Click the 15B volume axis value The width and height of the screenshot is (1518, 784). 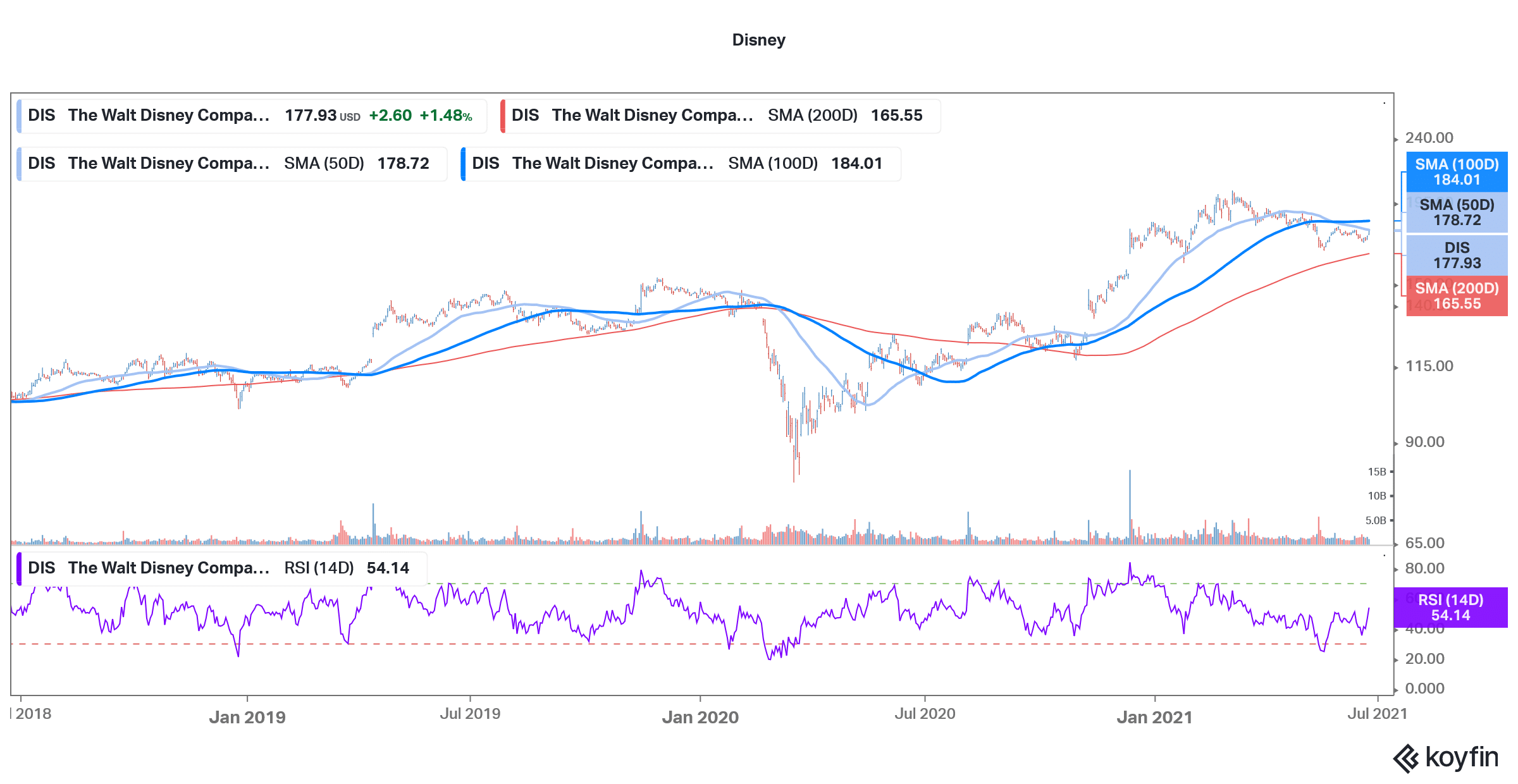pyautogui.click(x=1376, y=472)
